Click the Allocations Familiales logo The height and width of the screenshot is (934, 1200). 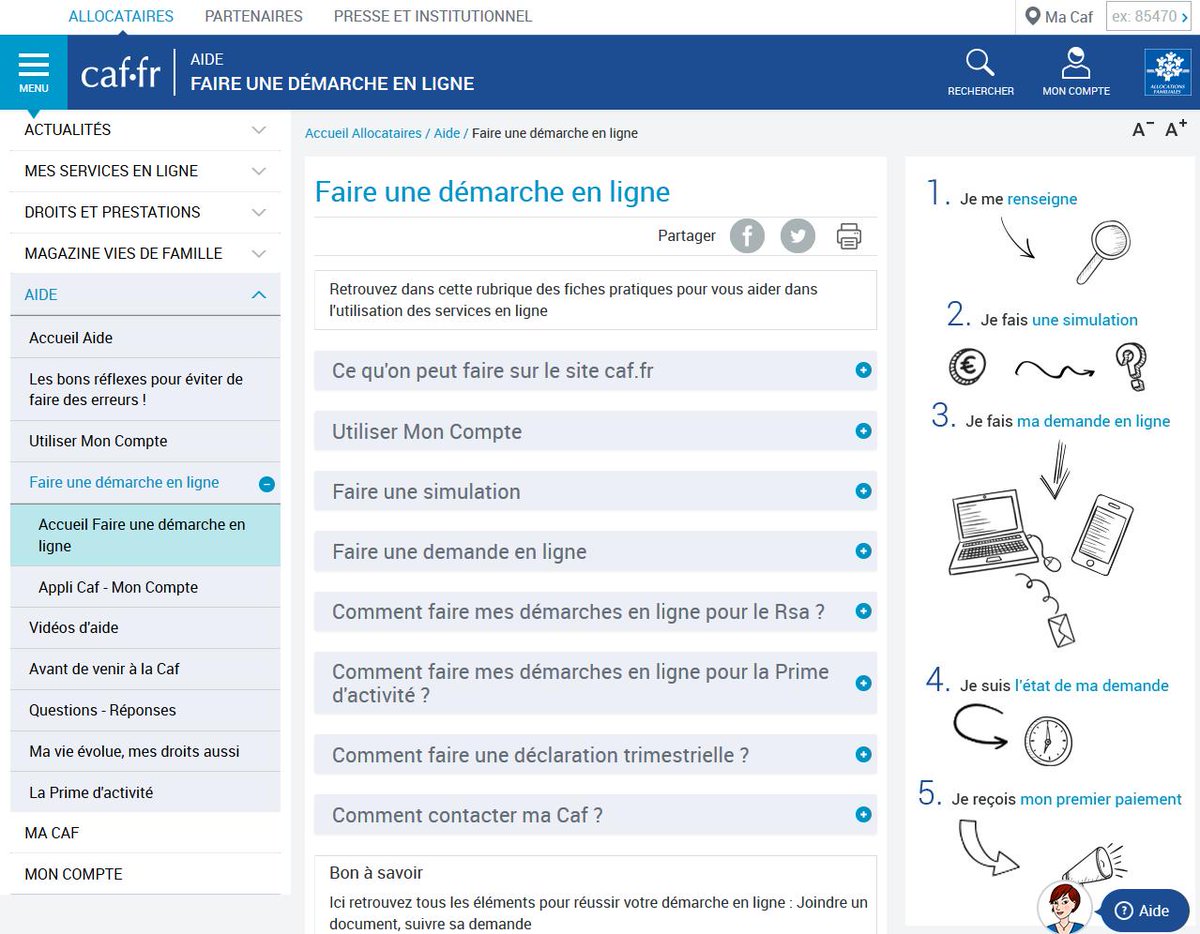click(1167, 72)
